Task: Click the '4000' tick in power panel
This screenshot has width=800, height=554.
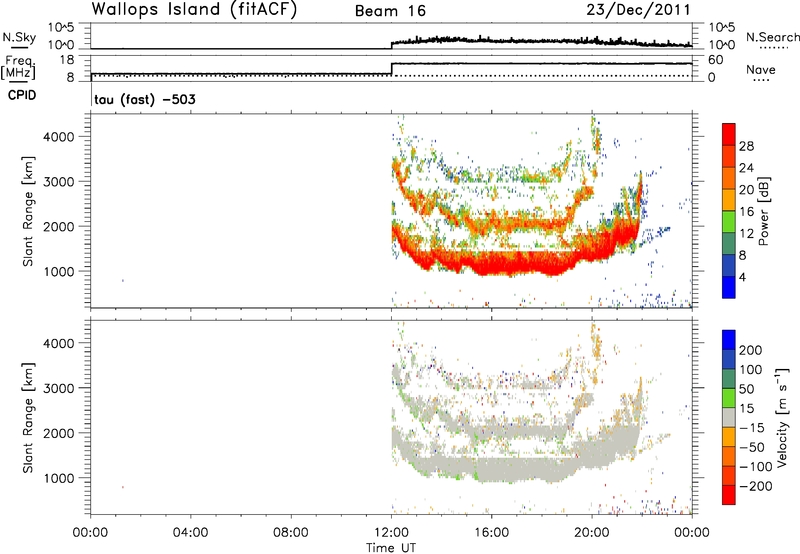Action: point(59,137)
